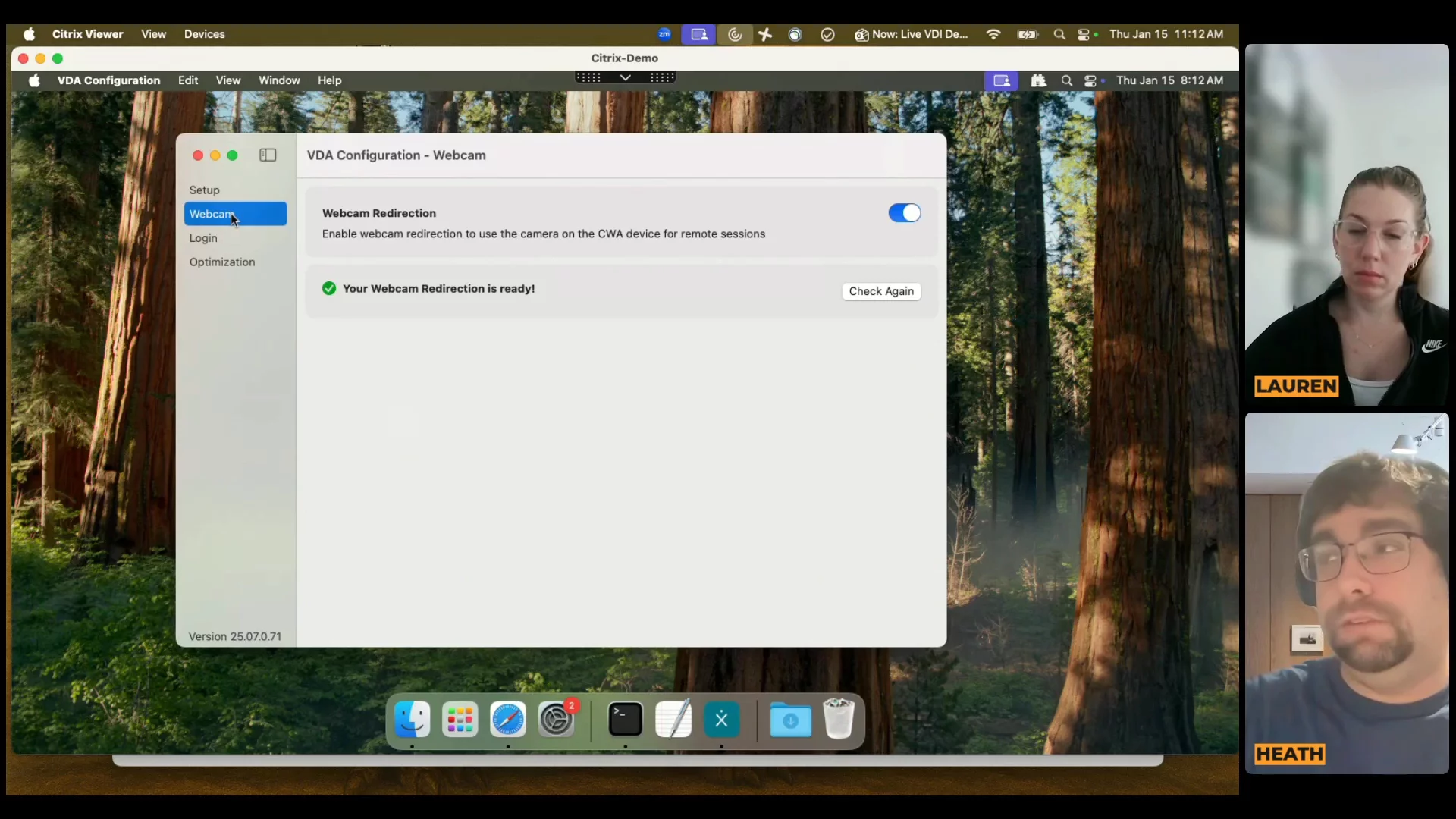Open the Window menu

279,80
